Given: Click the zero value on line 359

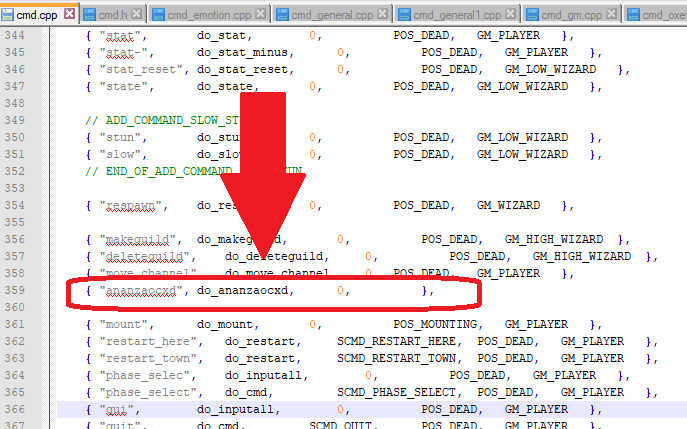Looking at the screenshot, I should [340, 291].
